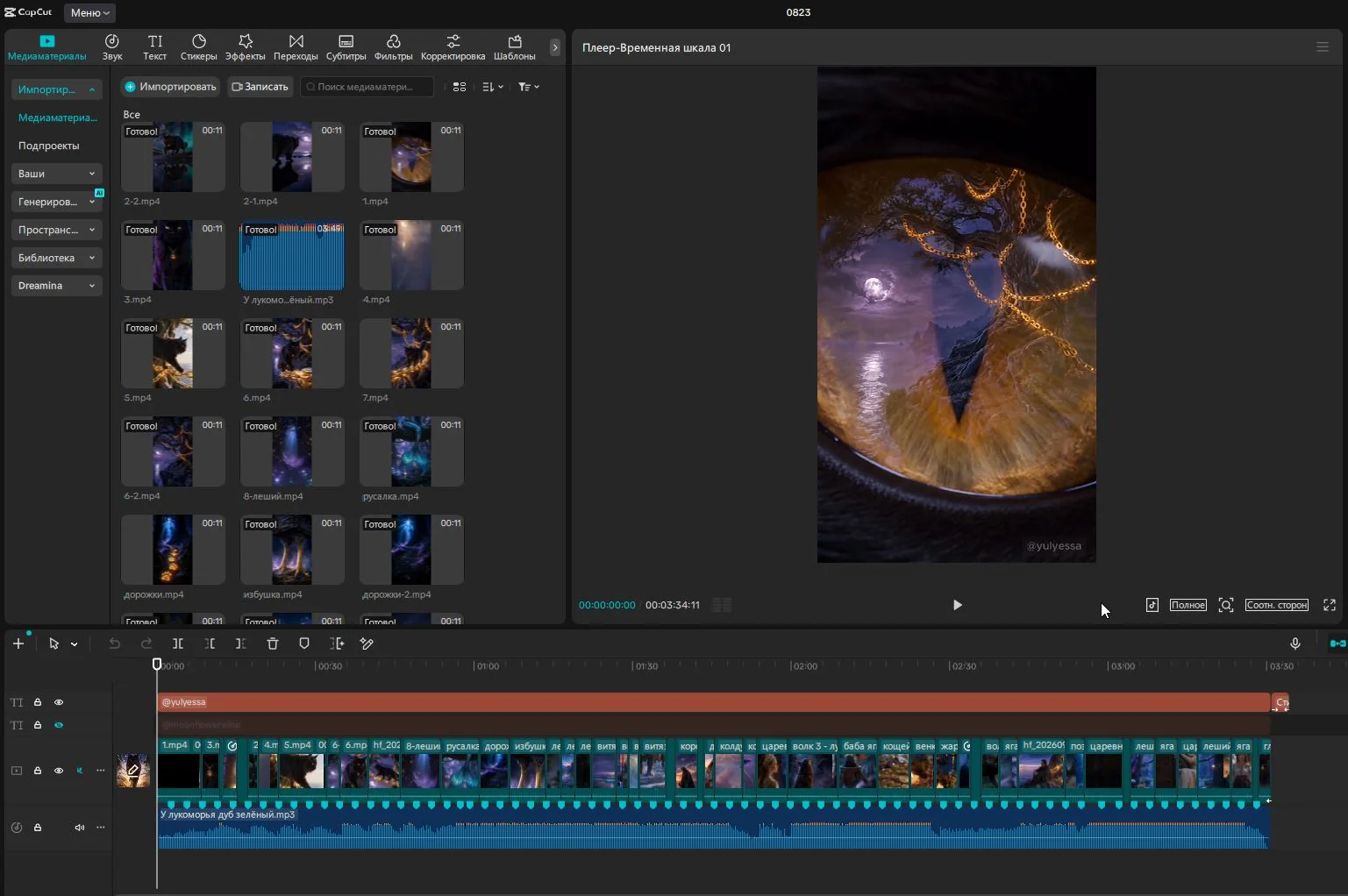Screen dimensions: 1348x896
Task: Open the media sort options dropdown
Action: click(493, 87)
